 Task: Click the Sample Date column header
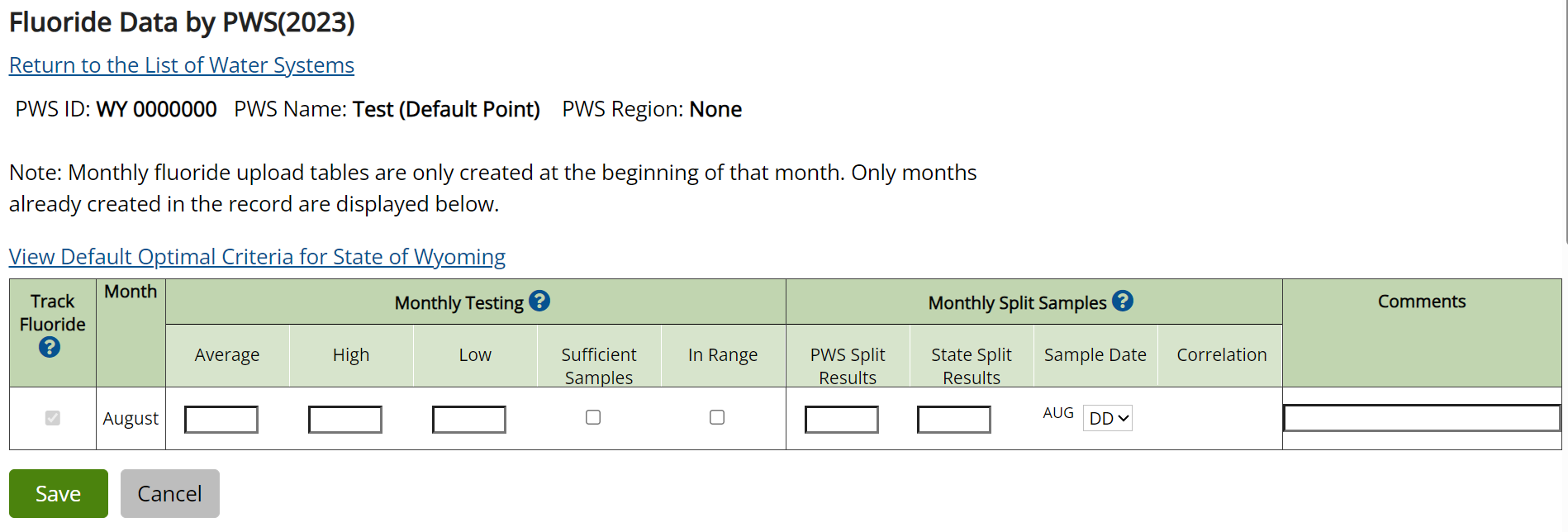click(1095, 355)
